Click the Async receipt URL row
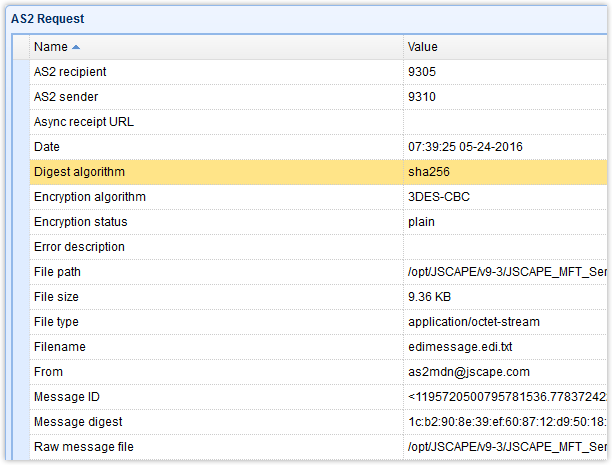 (84, 122)
